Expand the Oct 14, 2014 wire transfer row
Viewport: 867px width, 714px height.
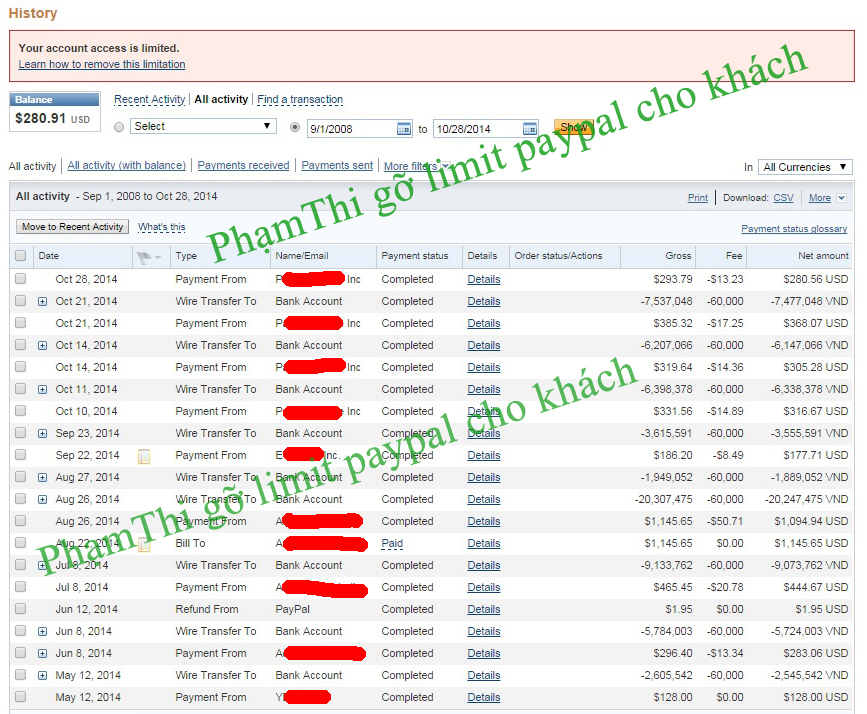point(43,346)
